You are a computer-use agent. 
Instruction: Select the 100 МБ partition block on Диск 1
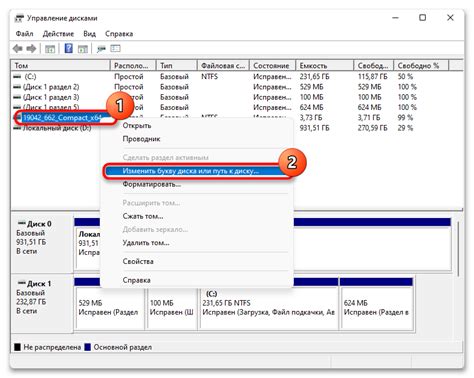172,304
